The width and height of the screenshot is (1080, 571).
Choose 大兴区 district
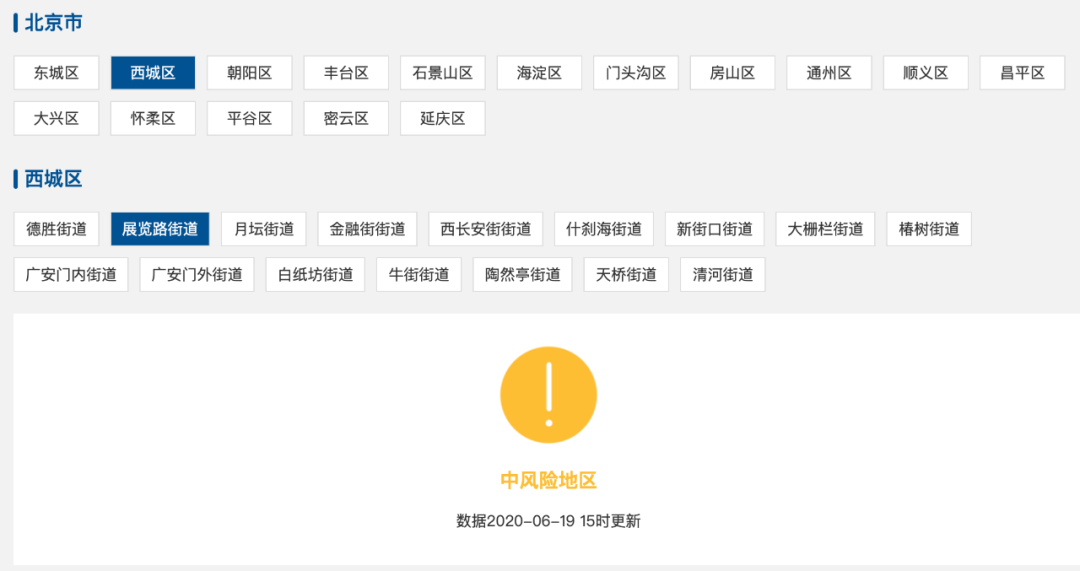[x=56, y=118]
